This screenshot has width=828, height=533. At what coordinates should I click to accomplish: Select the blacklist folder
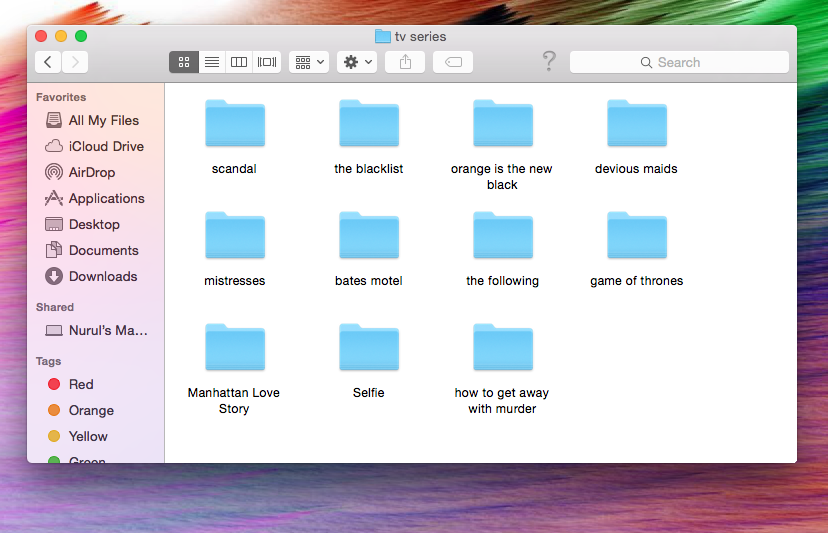tap(369, 123)
